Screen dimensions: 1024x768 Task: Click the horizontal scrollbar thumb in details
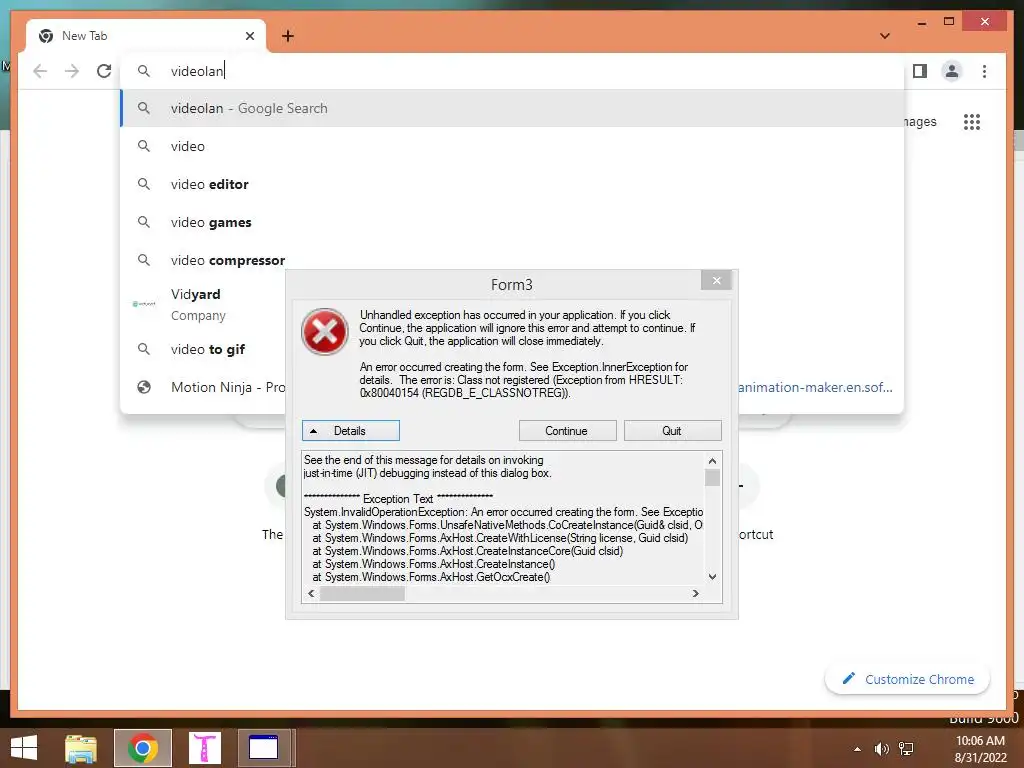click(x=362, y=593)
